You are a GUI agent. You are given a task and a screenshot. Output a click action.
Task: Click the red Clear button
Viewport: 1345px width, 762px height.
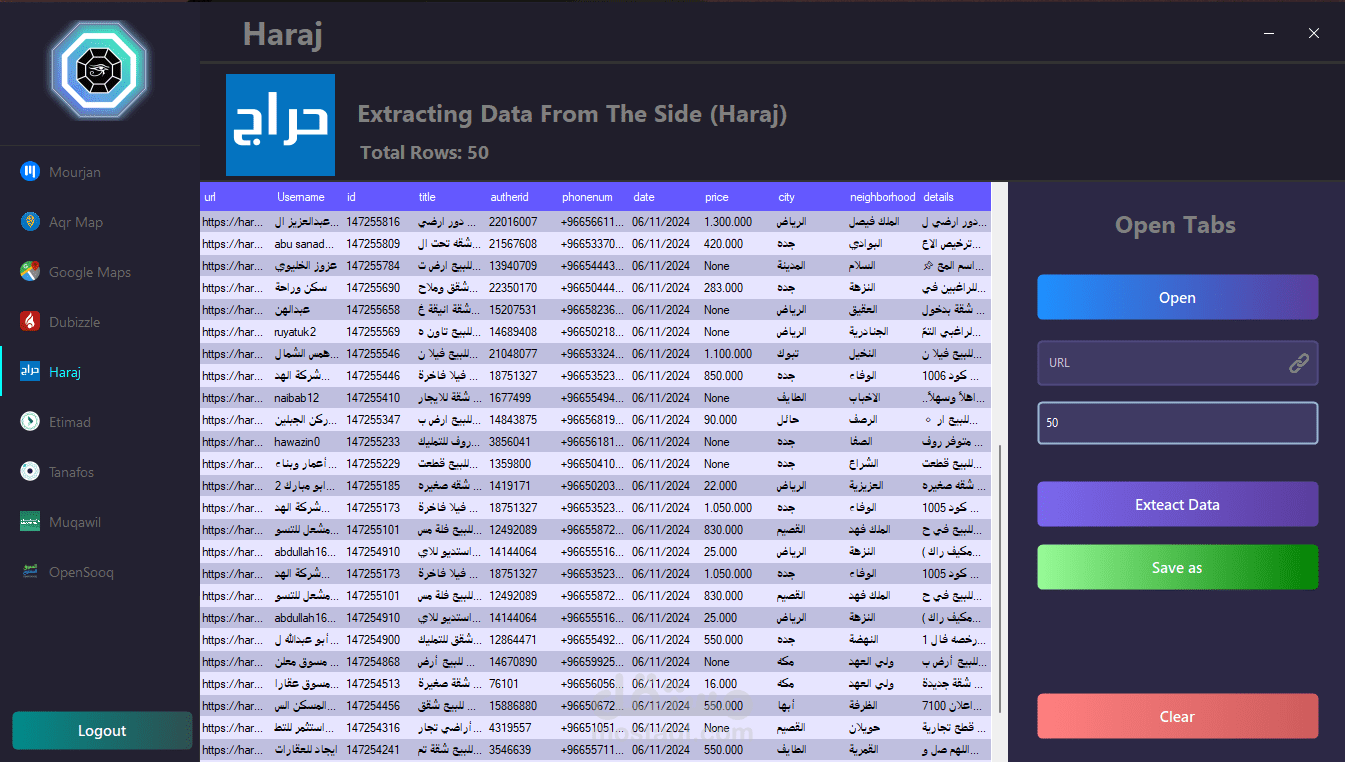click(1177, 716)
